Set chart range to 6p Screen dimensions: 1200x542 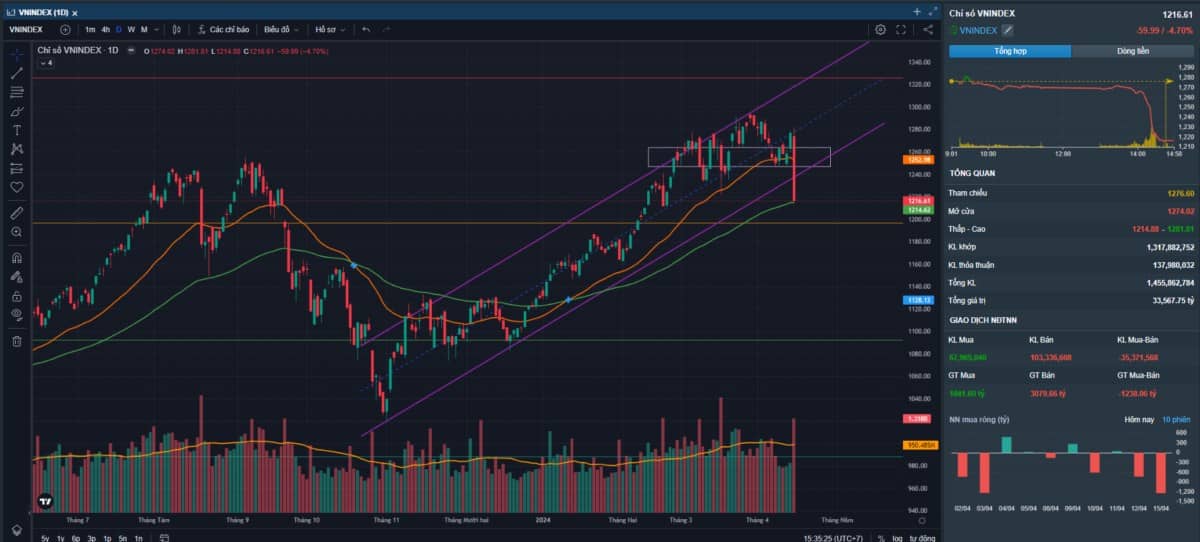click(x=76, y=538)
